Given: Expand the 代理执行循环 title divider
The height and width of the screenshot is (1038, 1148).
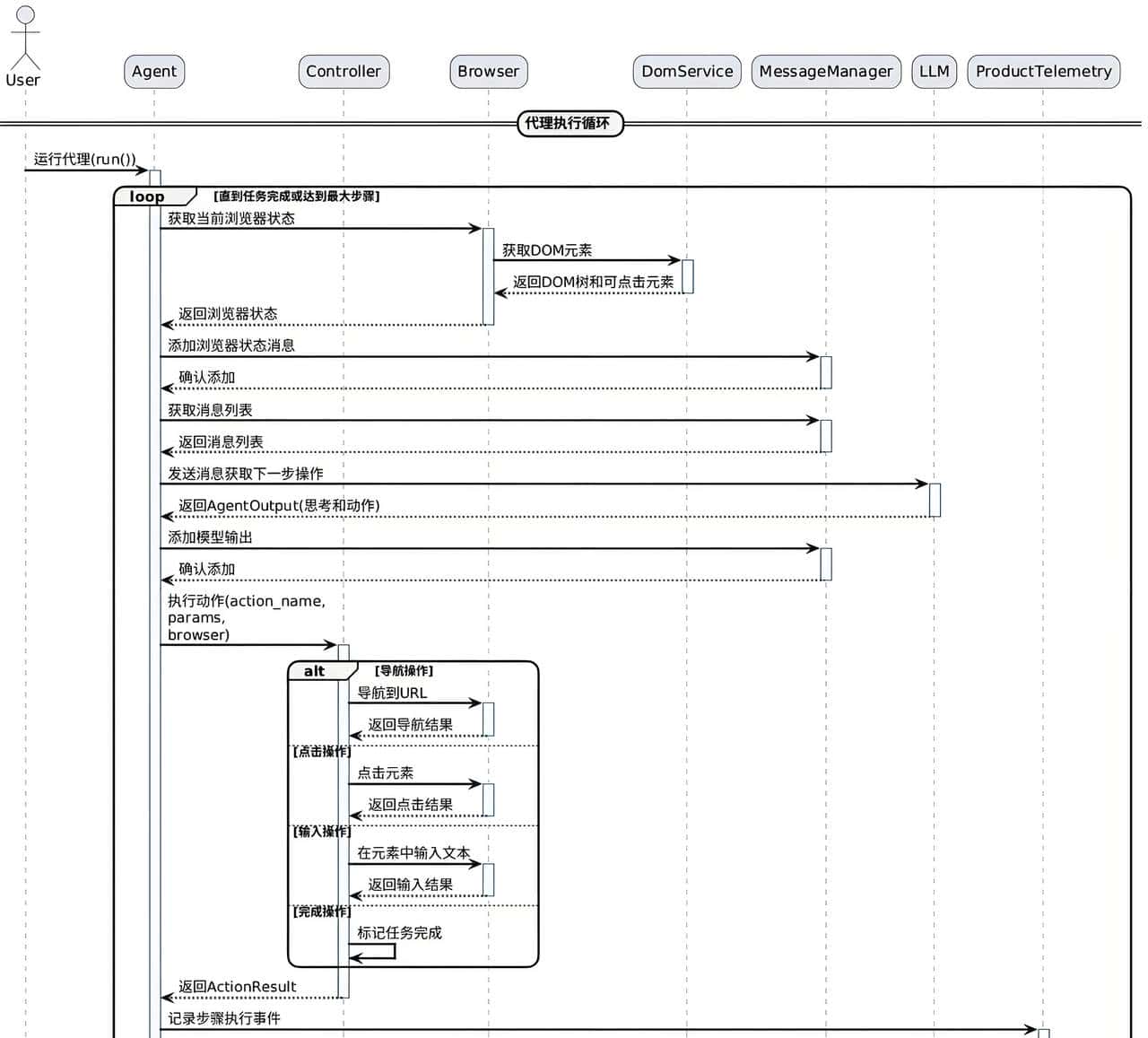Looking at the screenshot, I should 570,124.
